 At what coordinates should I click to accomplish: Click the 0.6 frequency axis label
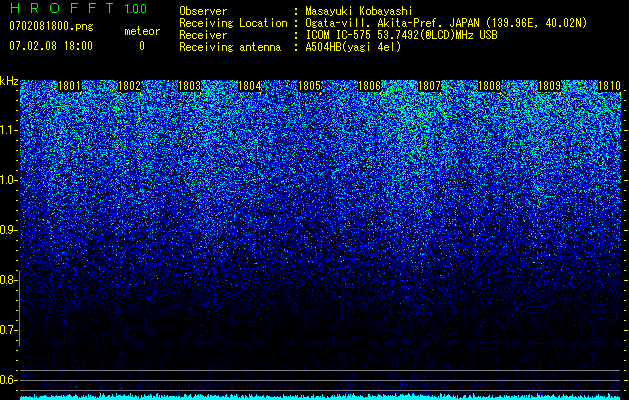[9, 380]
